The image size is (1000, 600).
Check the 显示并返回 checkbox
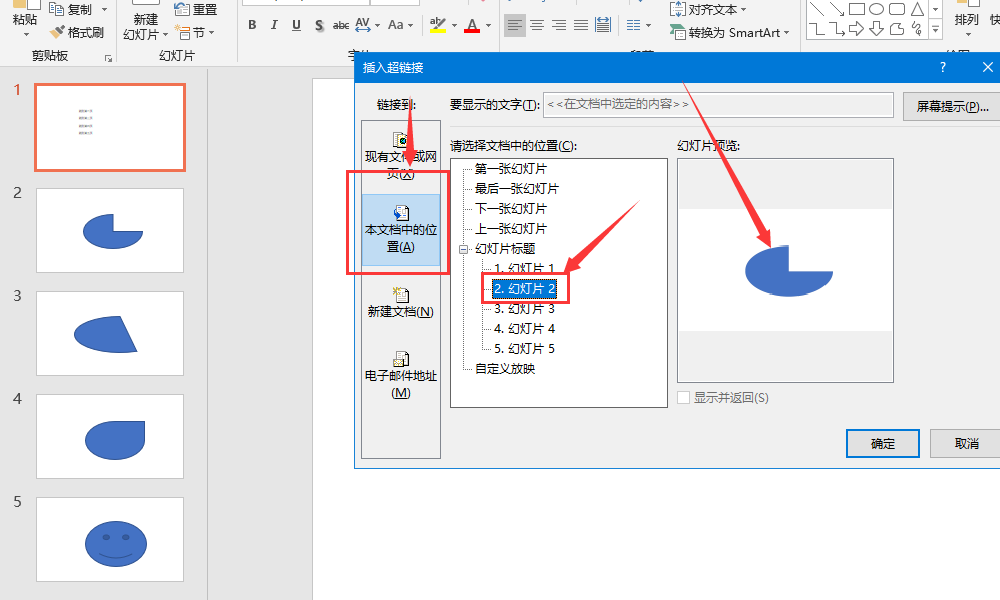click(x=684, y=398)
